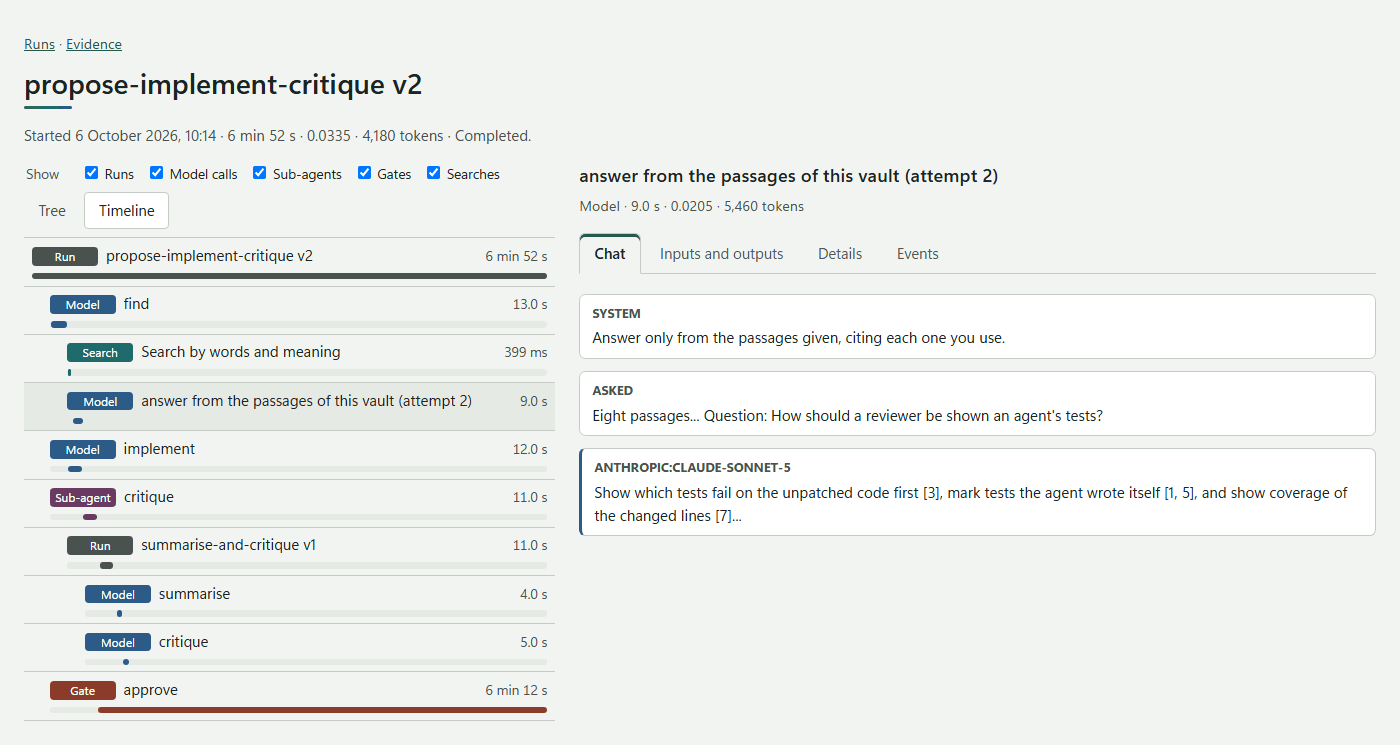The image size is (1400, 745).
Task: Select the summarise-and-critique v1 run row
Action: [289, 551]
